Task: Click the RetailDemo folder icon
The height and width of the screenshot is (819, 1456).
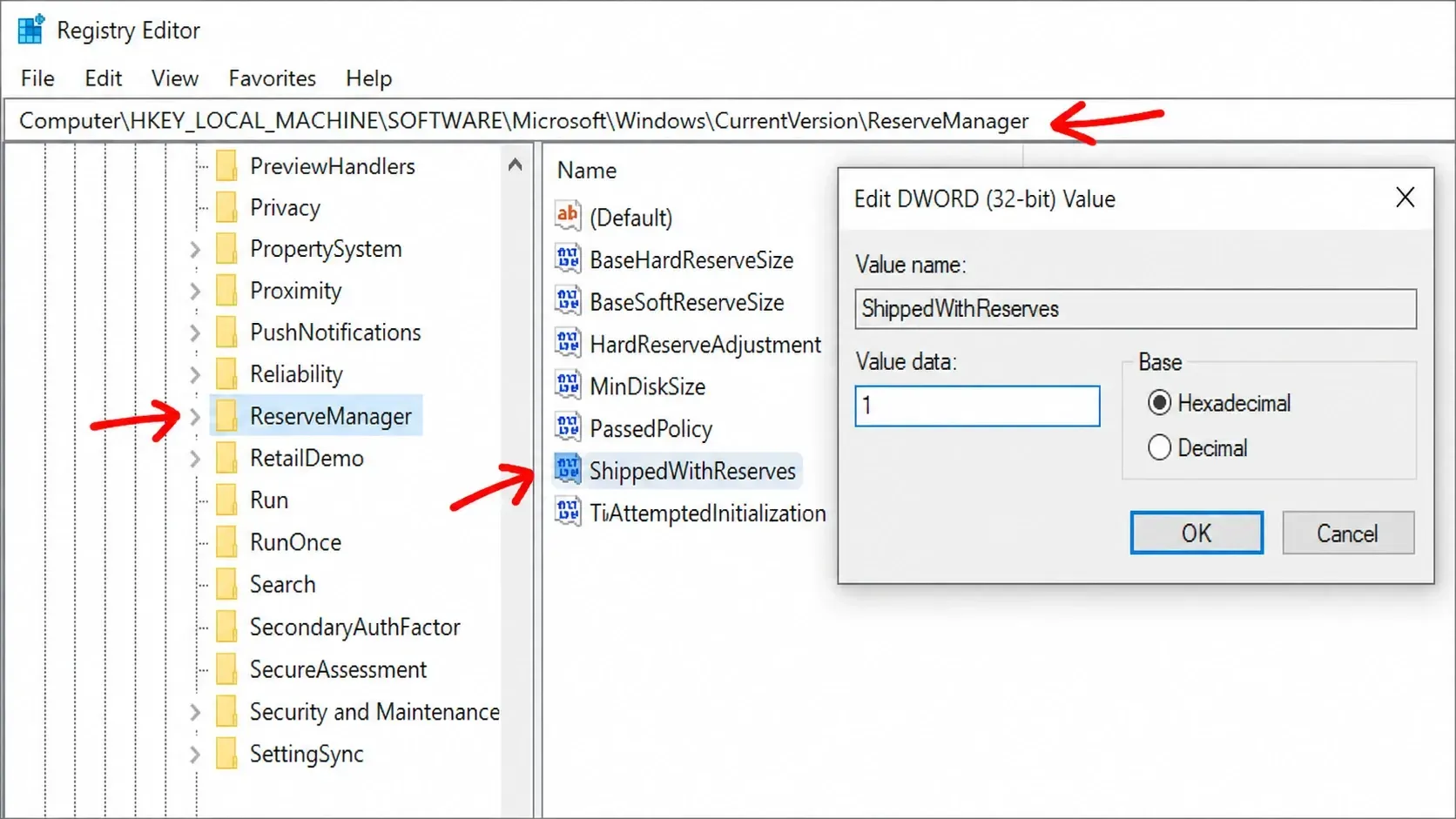Action: (x=226, y=458)
